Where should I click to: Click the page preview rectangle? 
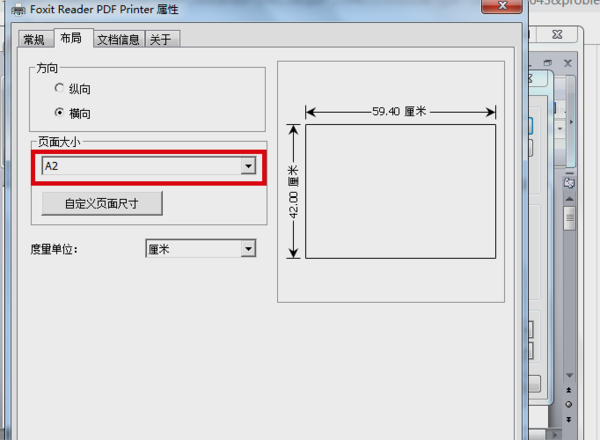coord(400,191)
